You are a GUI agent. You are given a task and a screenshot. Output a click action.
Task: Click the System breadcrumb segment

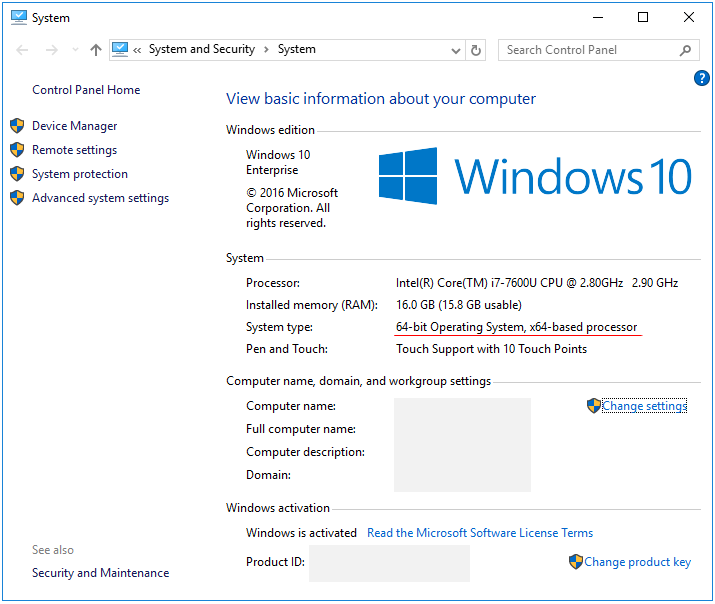[296, 49]
